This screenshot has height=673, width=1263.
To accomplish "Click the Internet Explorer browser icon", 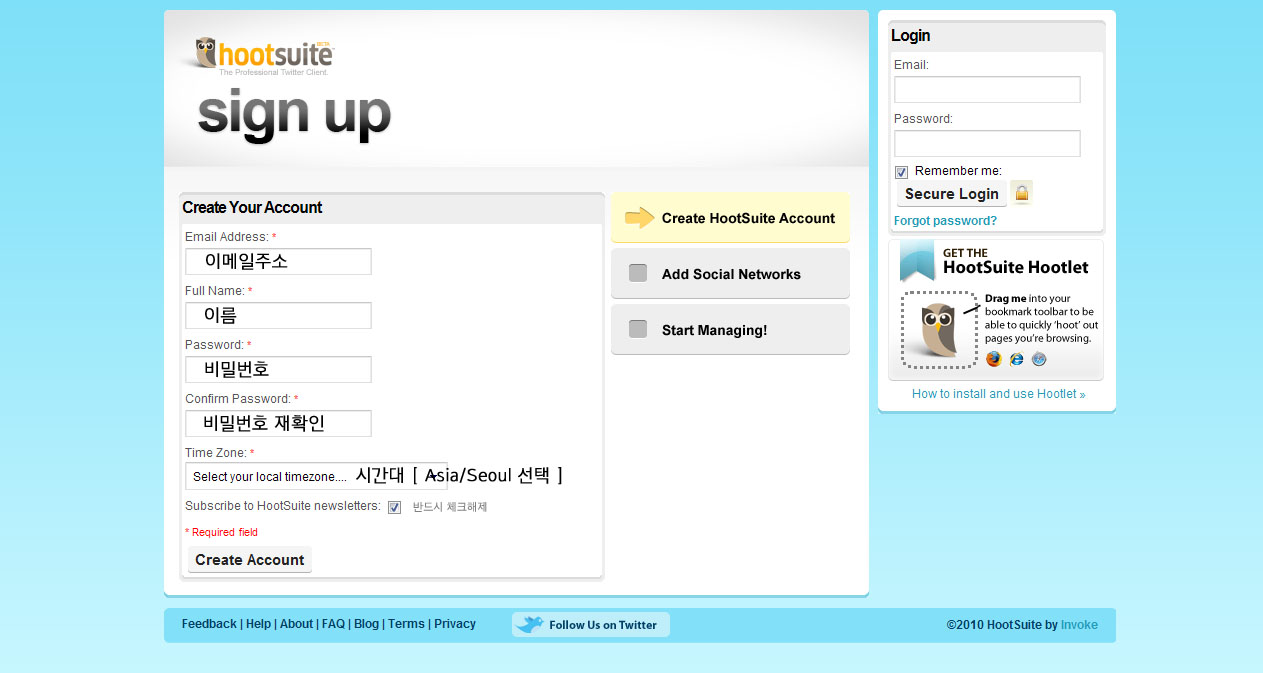I will [1017, 359].
